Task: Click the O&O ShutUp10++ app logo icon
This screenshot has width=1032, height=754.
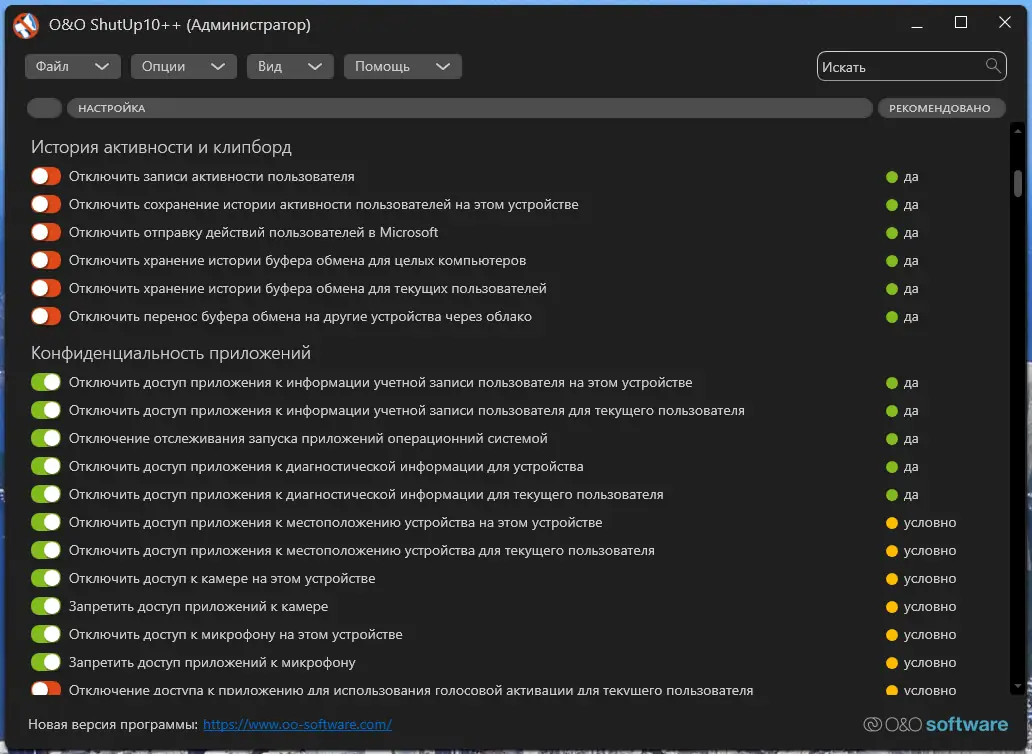Action: coord(26,25)
